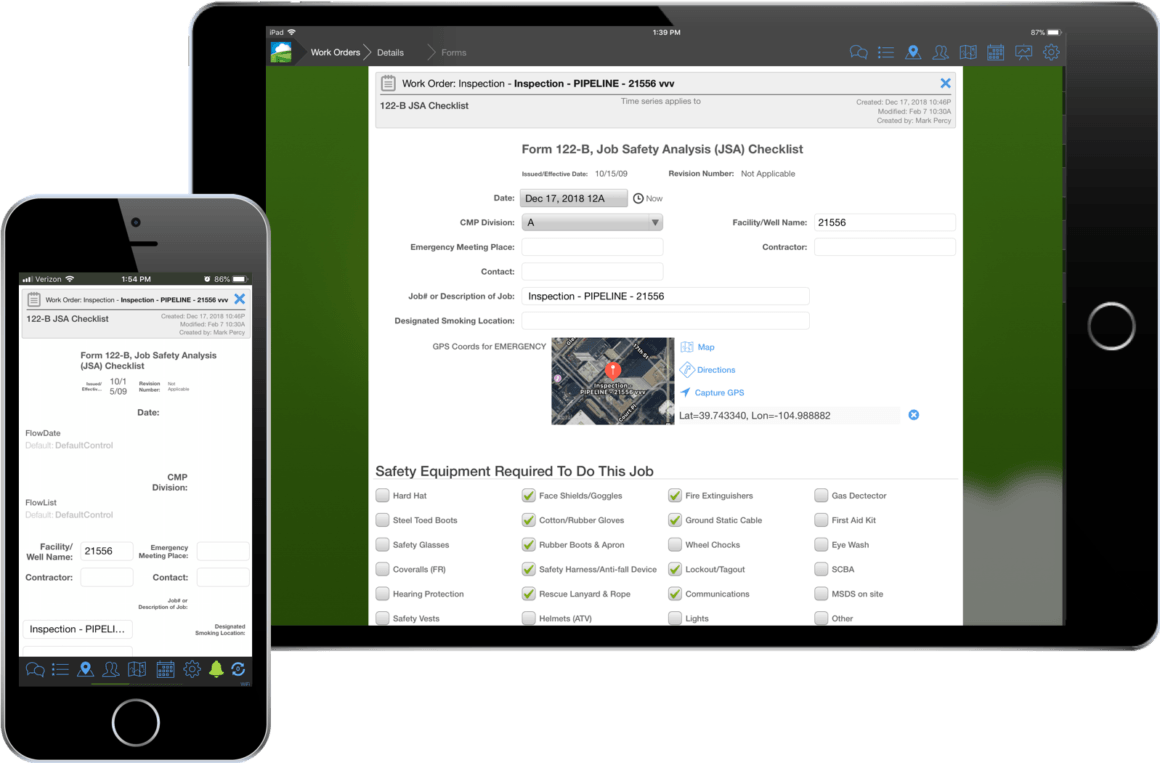The width and height of the screenshot is (1160, 763).
Task: Tap notification bell in phone bottom bar
Action: point(216,670)
